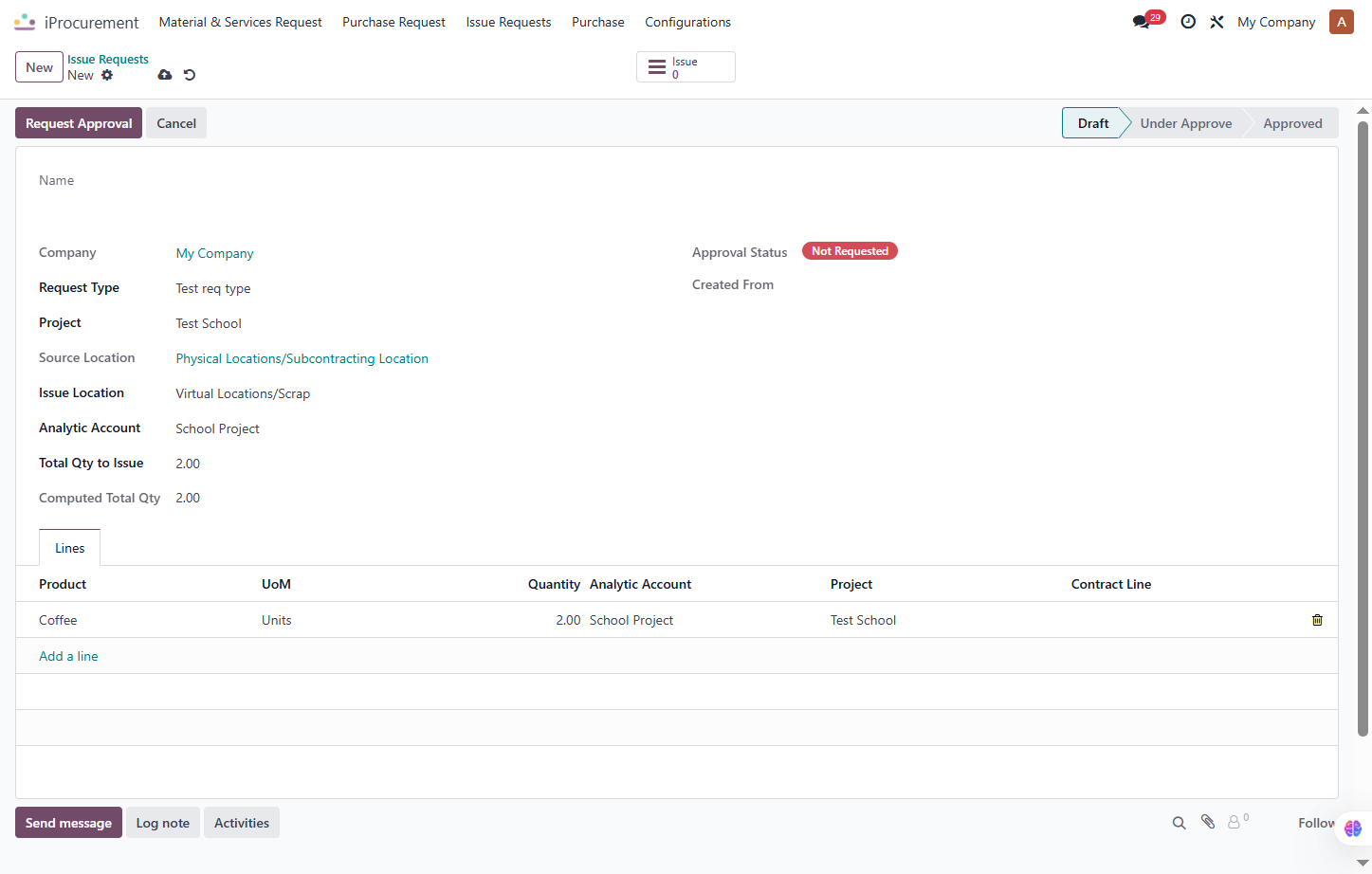Open the Issue 0 stat button
This screenshot has width=1372, height=874.
pos(686,67)
